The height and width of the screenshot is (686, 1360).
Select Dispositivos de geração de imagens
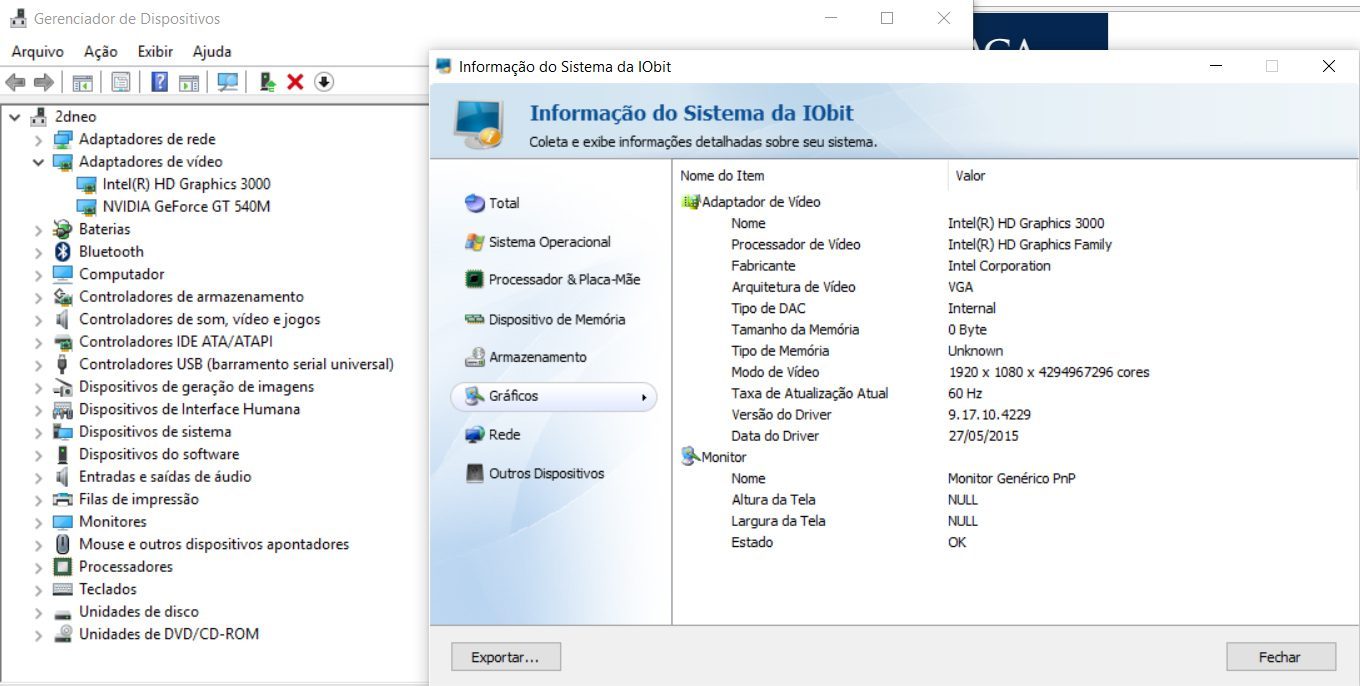(196, 387)
